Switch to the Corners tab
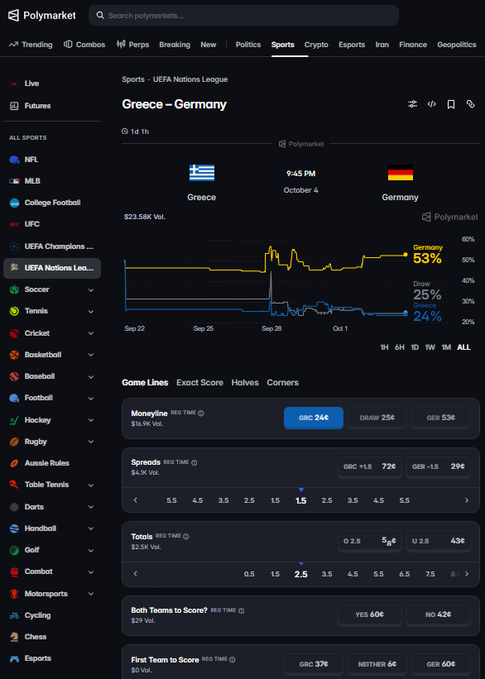485x679 pixels. (283, 383)
